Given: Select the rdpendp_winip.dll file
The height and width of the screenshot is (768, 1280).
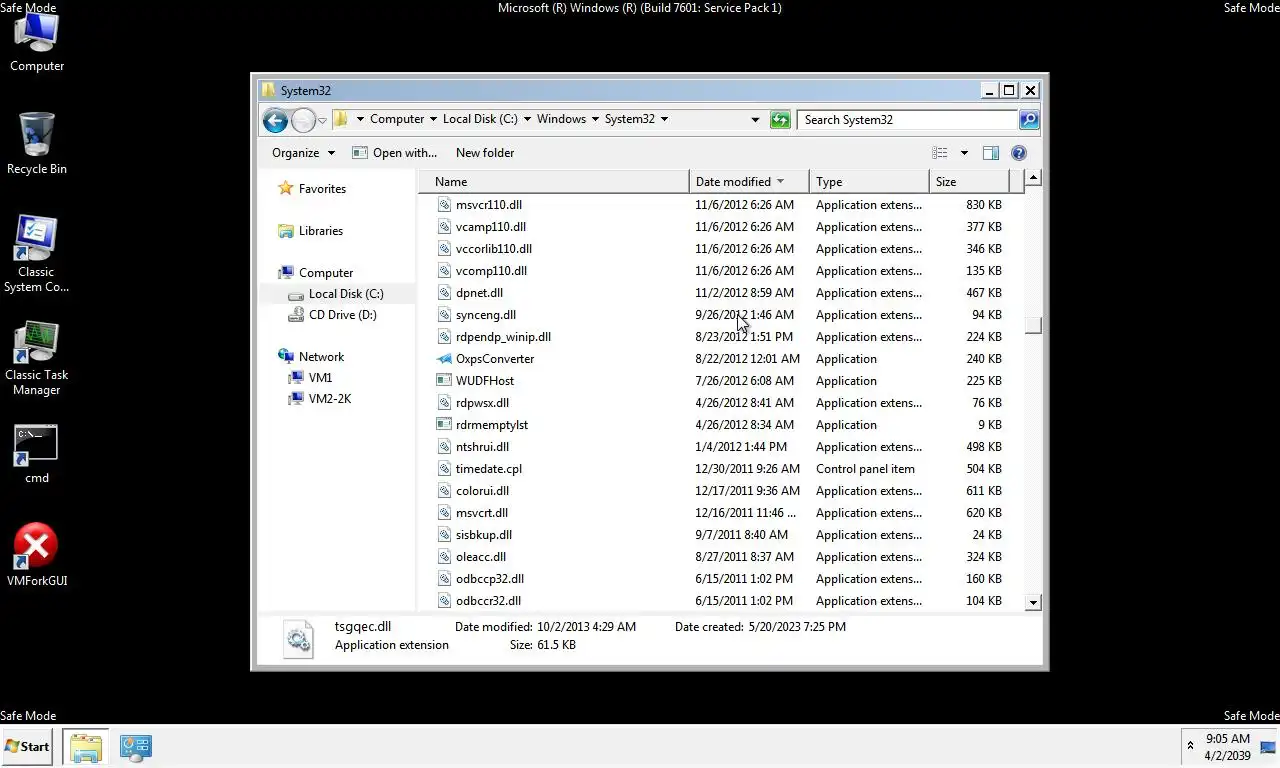Looking at the screenshot, I should coord(503,337).
